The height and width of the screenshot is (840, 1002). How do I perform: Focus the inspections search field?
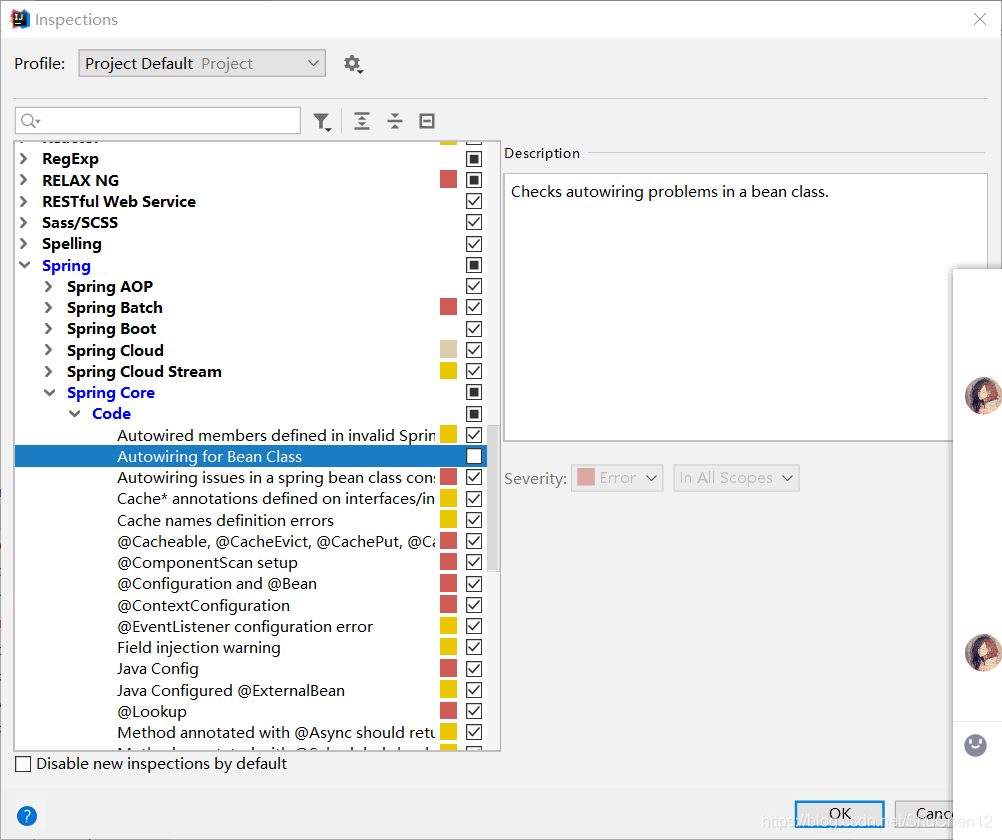[x=158, y=121]
